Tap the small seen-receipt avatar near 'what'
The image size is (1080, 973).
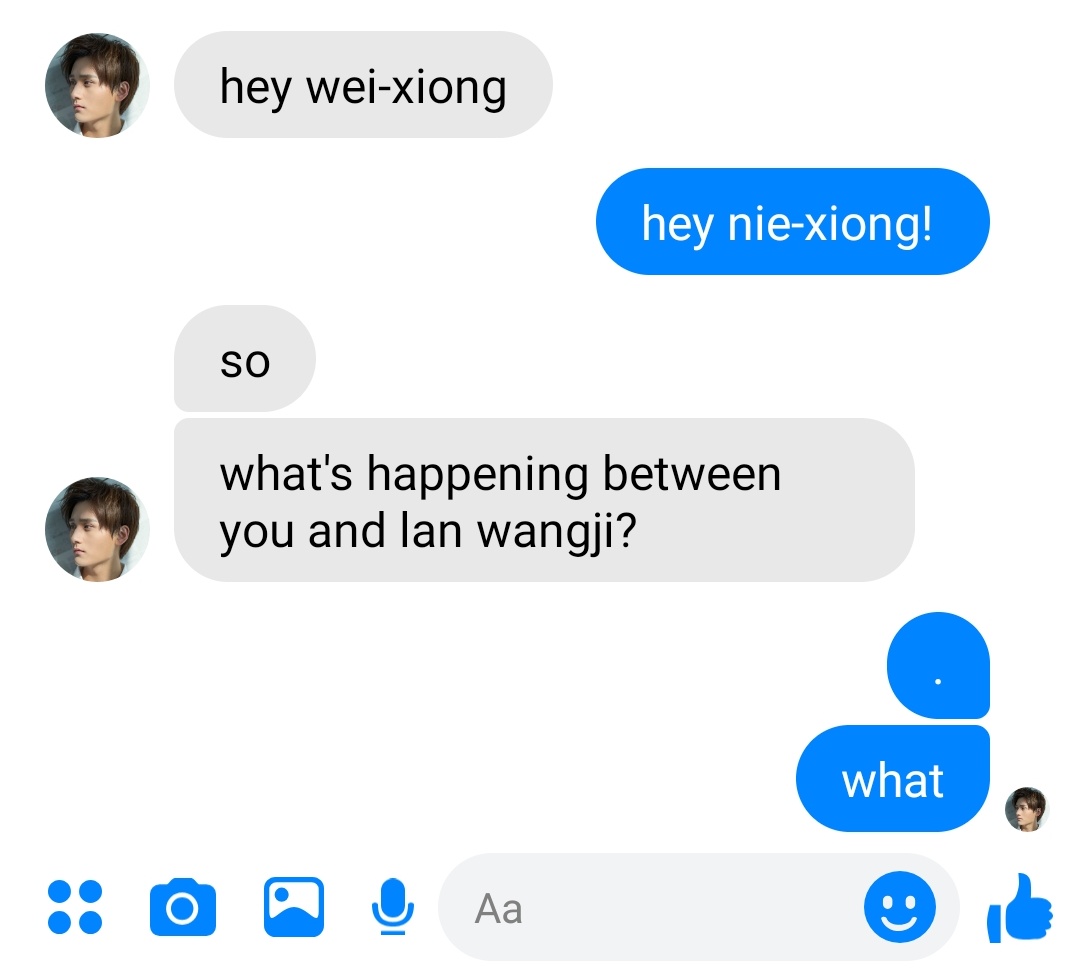point(1026,809)
